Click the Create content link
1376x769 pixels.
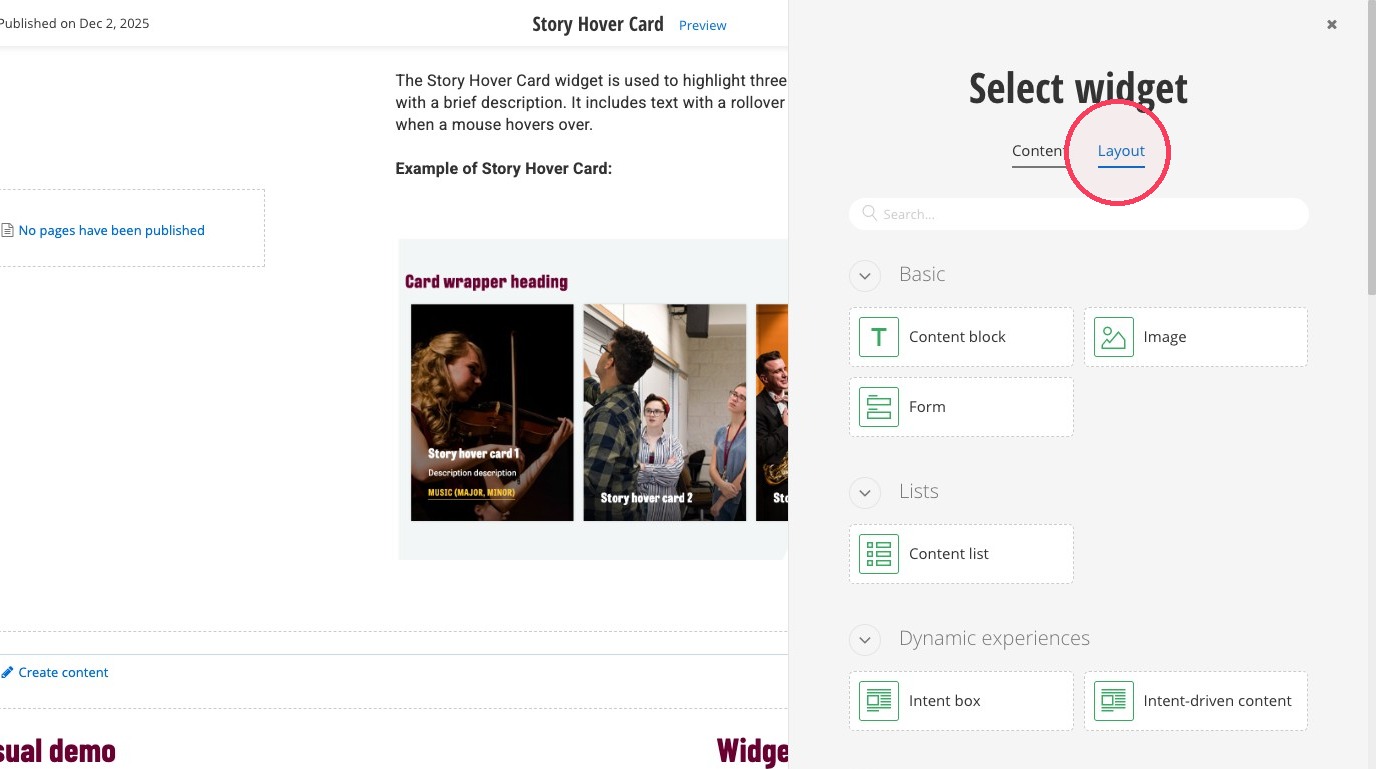[63, 672]
